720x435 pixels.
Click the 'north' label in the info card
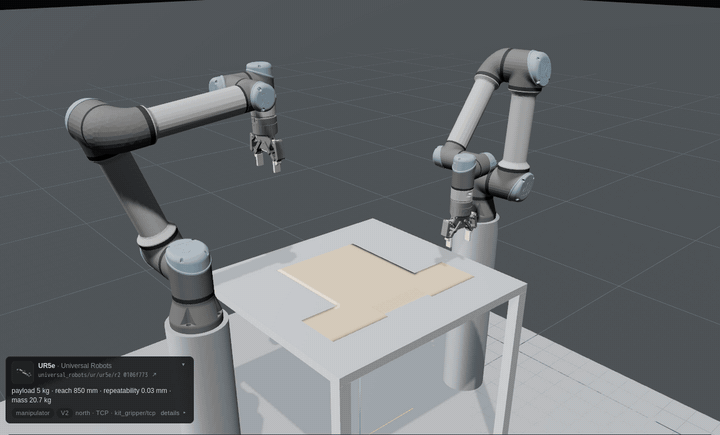[x=83, y=413]
